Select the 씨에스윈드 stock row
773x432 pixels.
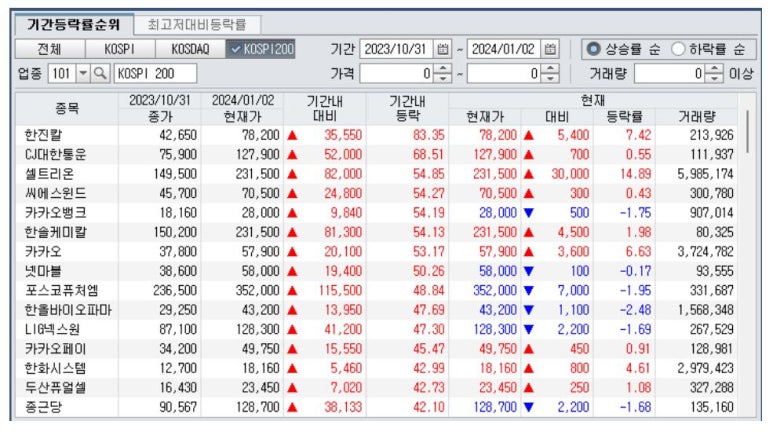[377, 193]
